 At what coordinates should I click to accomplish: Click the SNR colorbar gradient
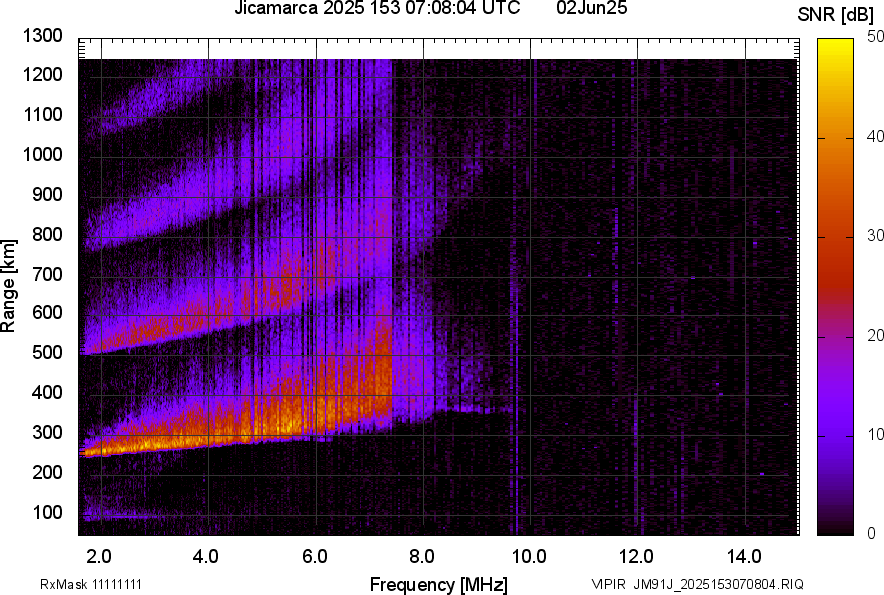[x=836, y=287]
